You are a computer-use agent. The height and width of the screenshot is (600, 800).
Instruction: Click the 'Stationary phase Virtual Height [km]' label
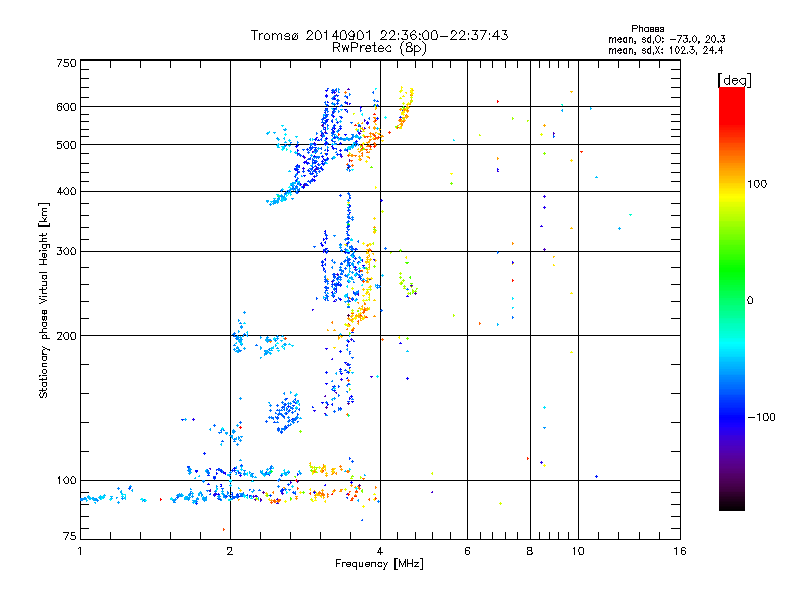pos(44,300)
